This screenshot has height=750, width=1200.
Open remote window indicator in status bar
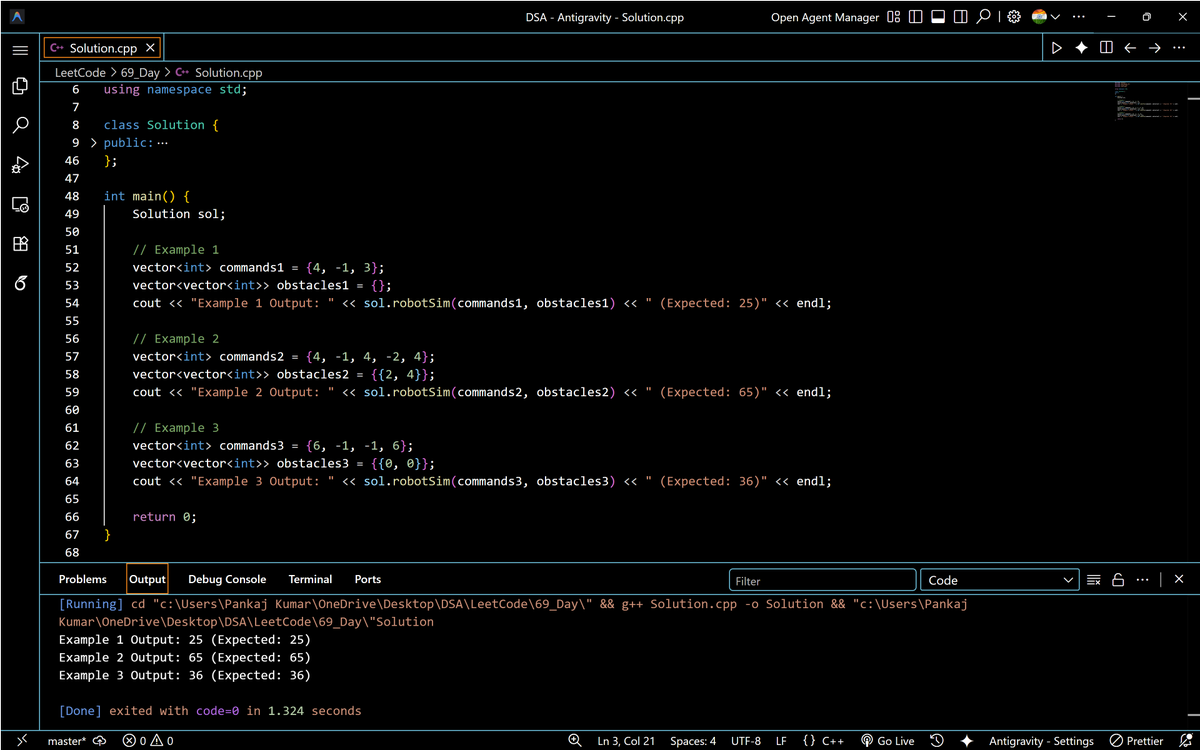pyautogui.click(x=21, y=741)
